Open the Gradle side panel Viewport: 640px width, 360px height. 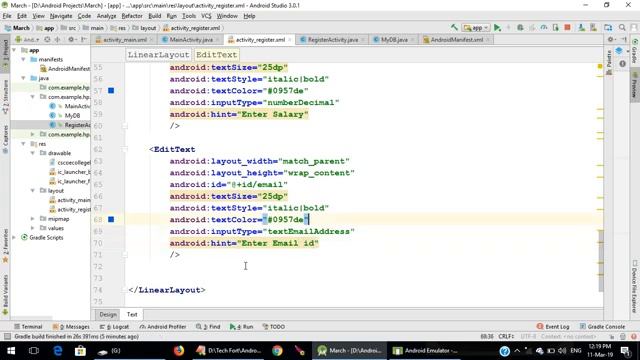click(x=635, y=51)
